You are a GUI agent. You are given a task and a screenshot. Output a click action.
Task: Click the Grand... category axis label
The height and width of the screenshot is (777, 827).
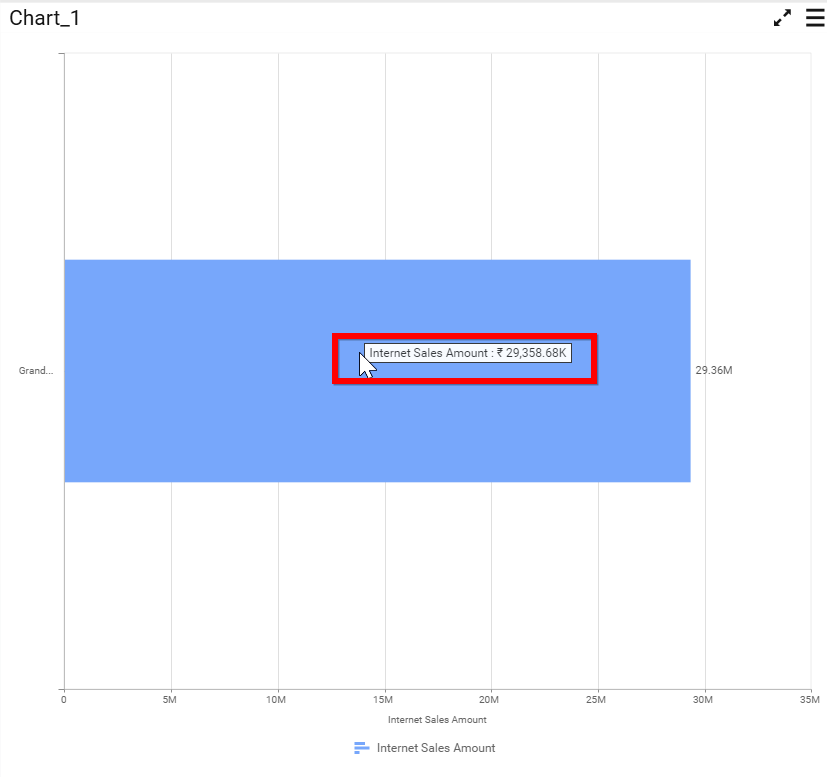click(36, 370)
